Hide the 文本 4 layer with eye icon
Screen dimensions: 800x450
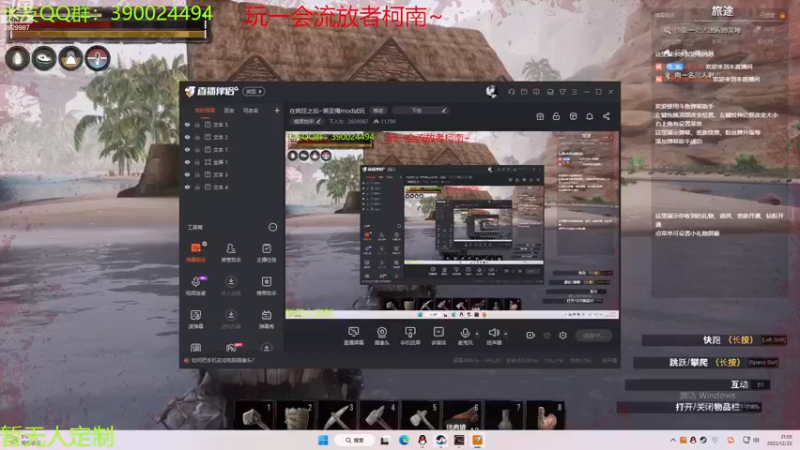187,187
